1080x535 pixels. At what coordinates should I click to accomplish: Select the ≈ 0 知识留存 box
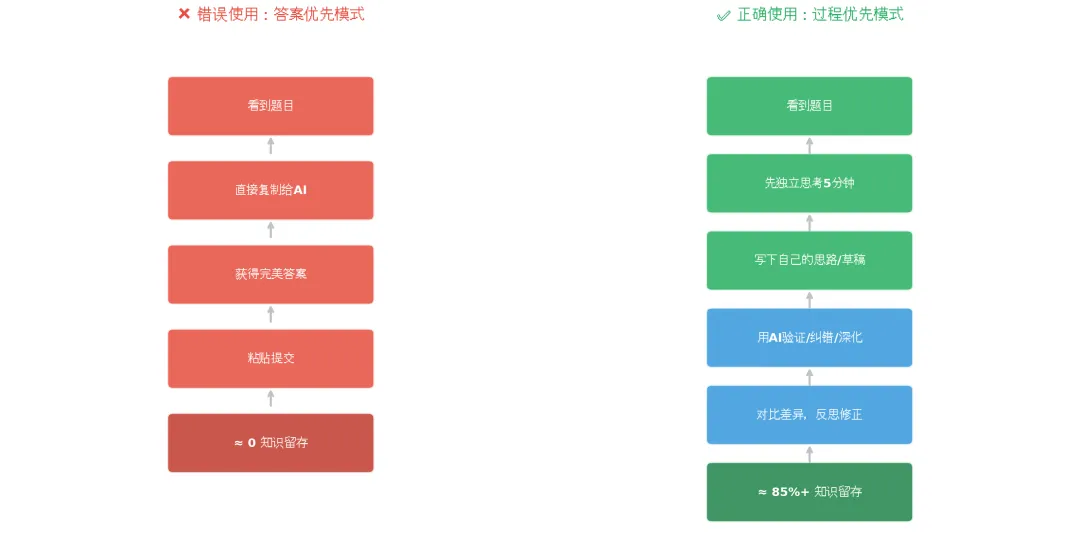(x=271, y=443)
